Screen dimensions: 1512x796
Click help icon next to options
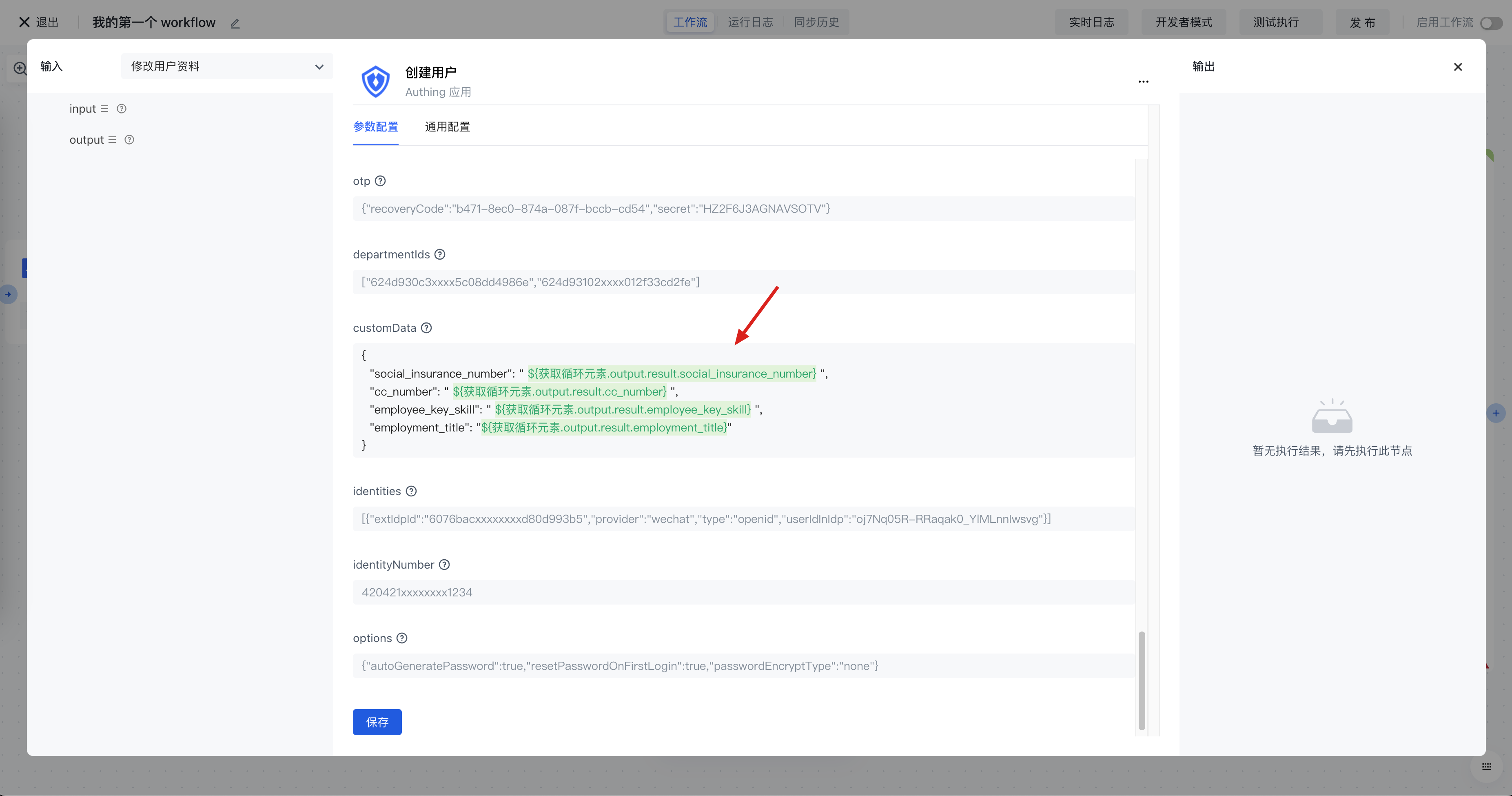pos(402,638)
